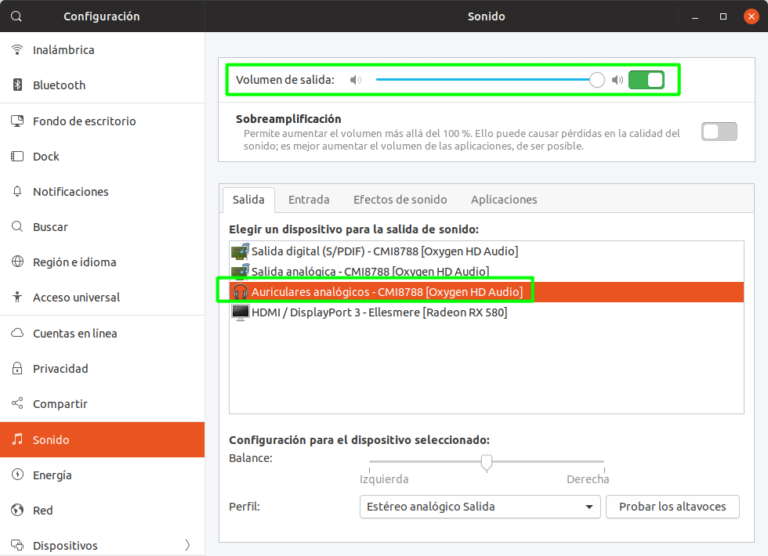The image size is (768, 556).
Task: Open the Notificaciones panel
Action: (102, 192)
